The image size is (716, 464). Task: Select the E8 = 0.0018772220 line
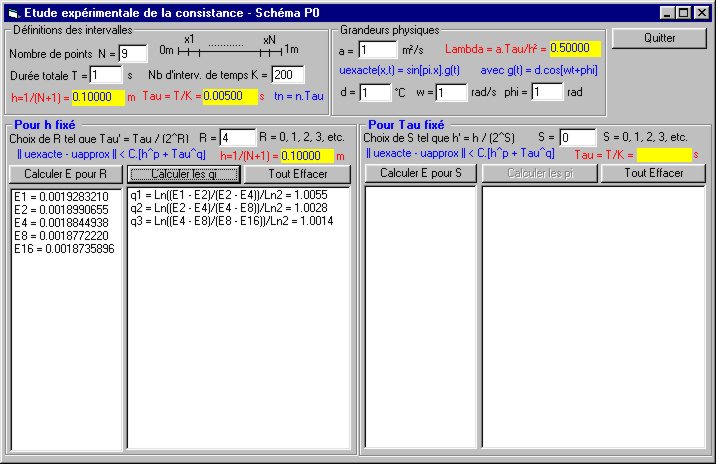pyautogui.click(x=62, y=236)
